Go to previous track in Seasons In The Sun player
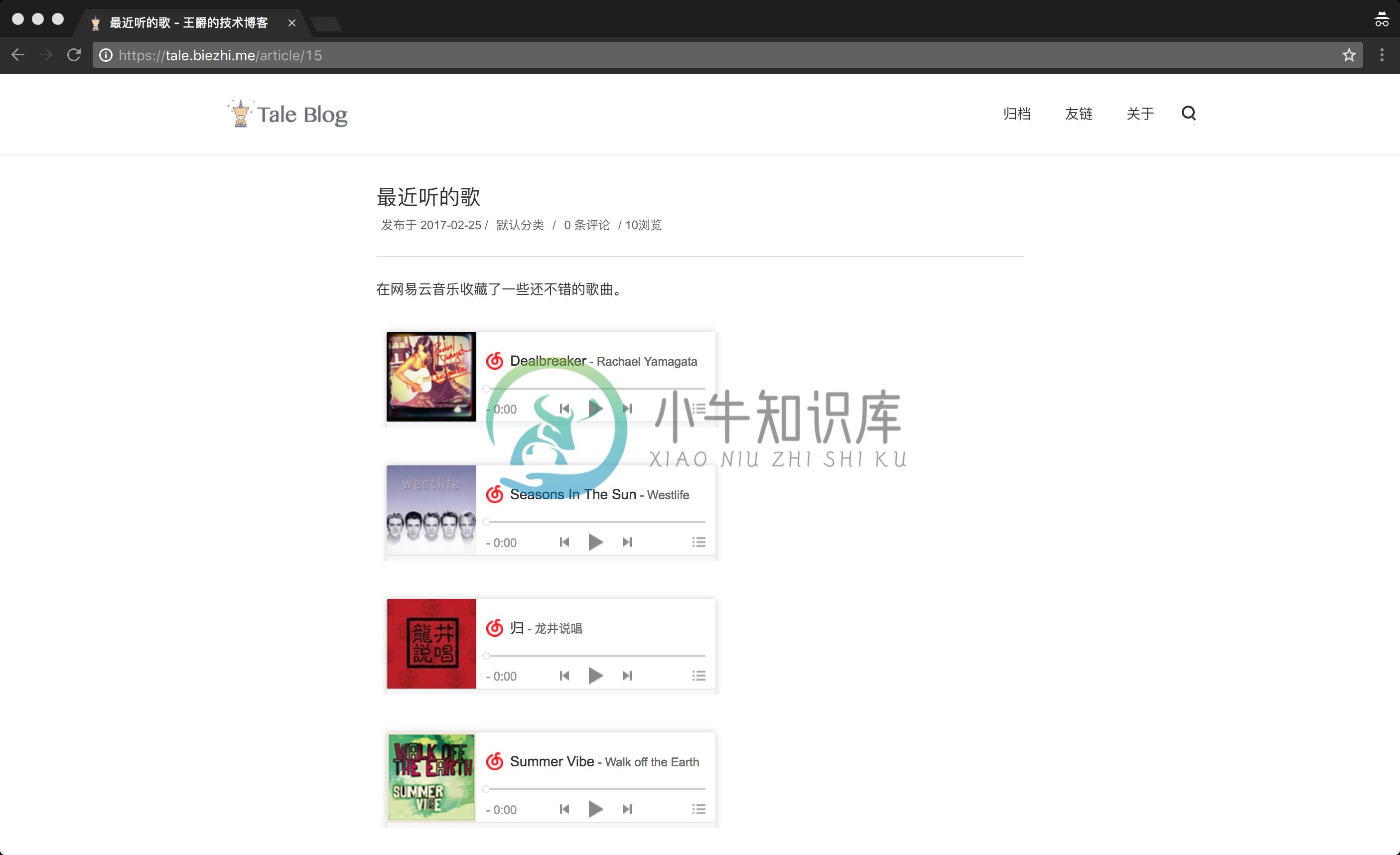The height and width of the screenshot is (855, 1400). coord(564,542)
